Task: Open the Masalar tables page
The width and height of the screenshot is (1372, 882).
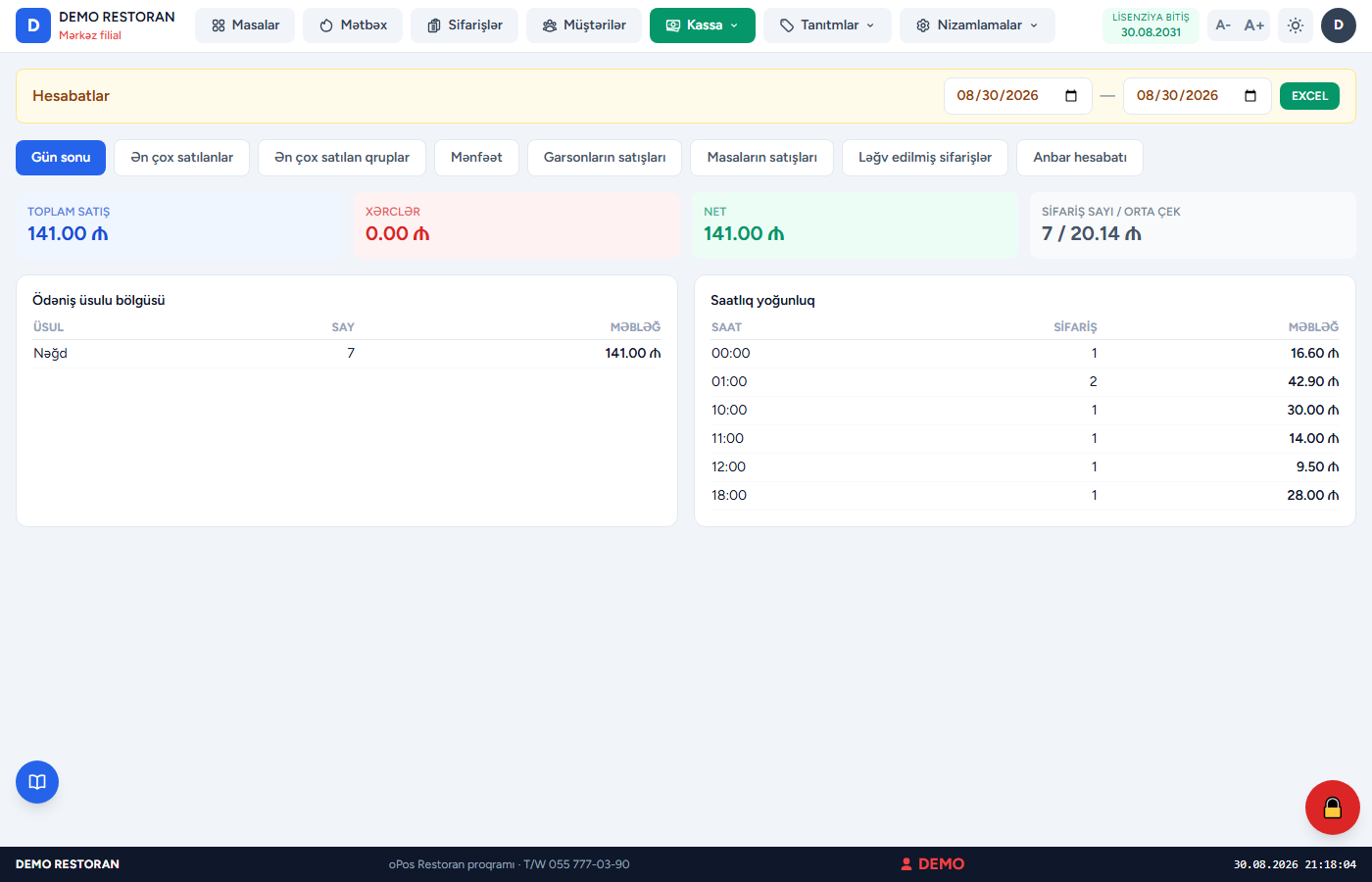Action: point(245,25)
